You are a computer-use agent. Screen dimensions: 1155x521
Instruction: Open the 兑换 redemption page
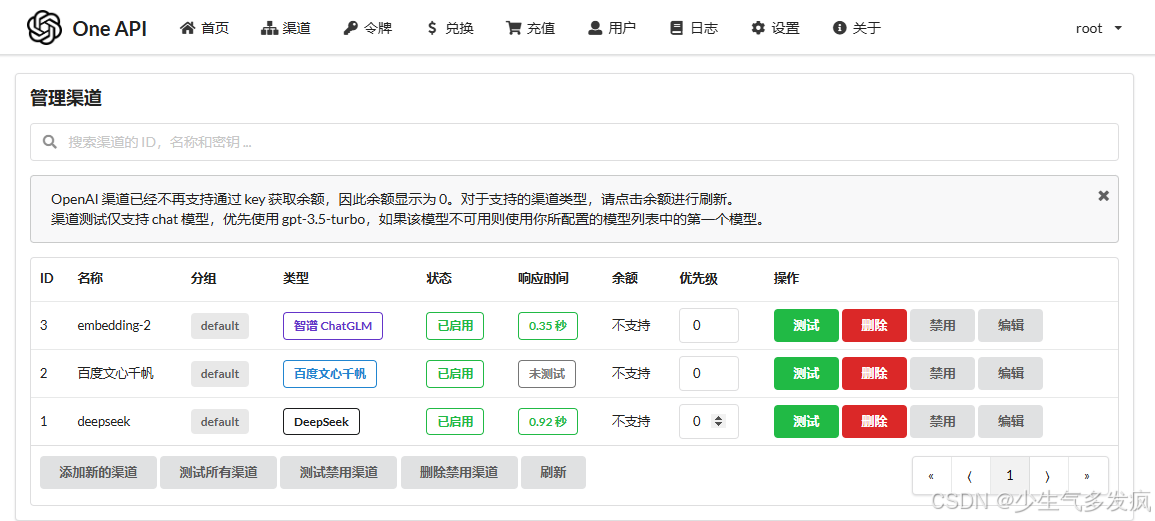pyautogui.click(x=449, y=28)
